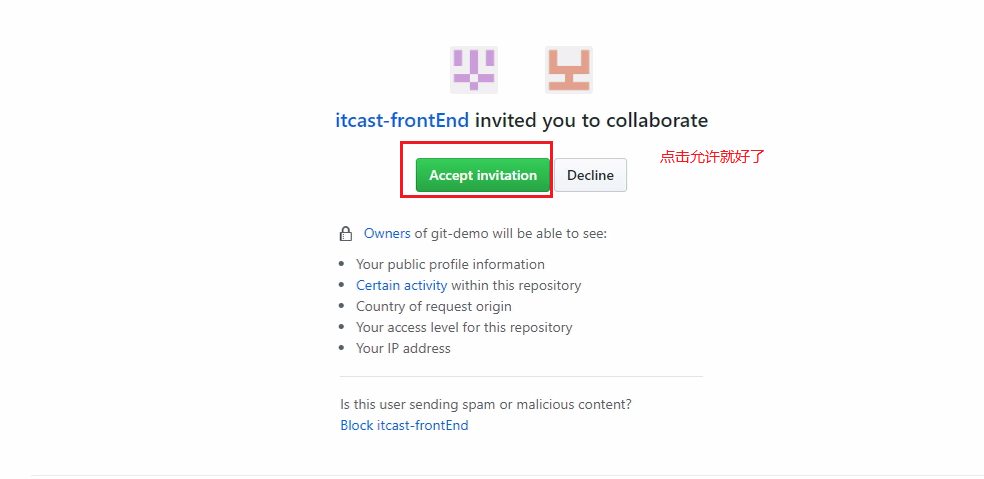
Task: Open the Owners link
Action: tap(387, 233)
